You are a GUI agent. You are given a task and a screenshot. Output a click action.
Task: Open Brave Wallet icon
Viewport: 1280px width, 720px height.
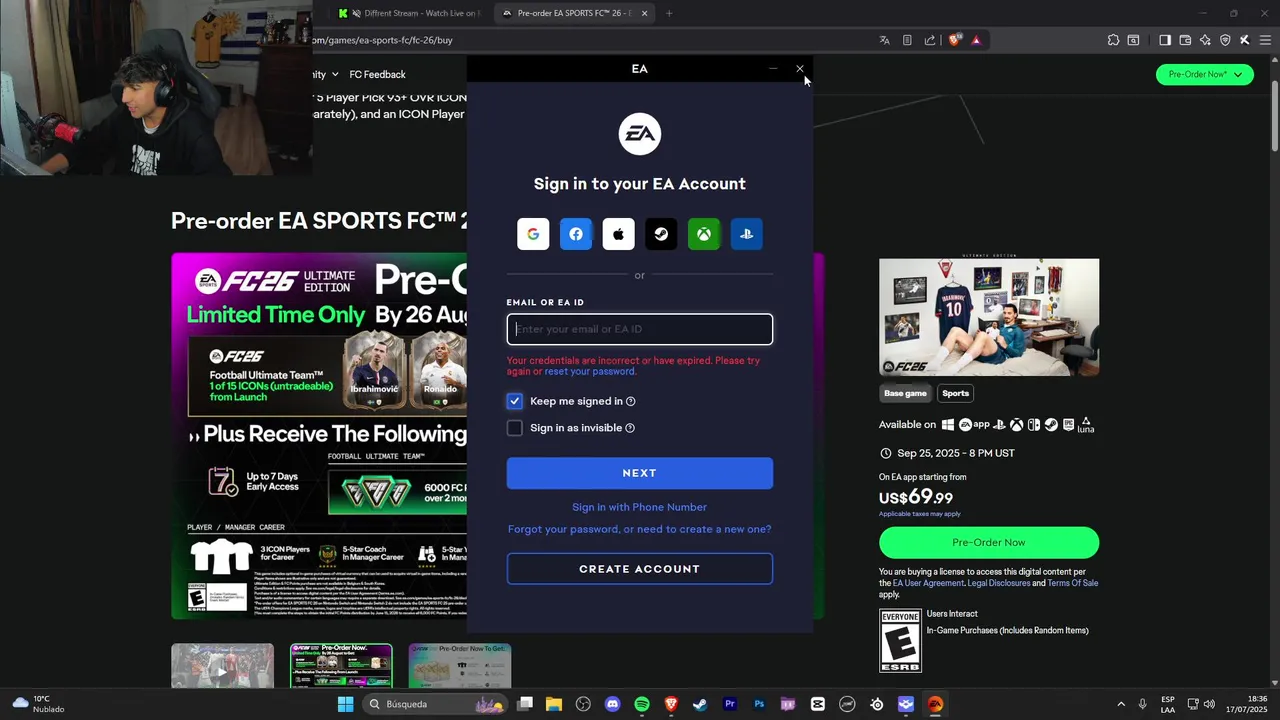[1185, 40]
